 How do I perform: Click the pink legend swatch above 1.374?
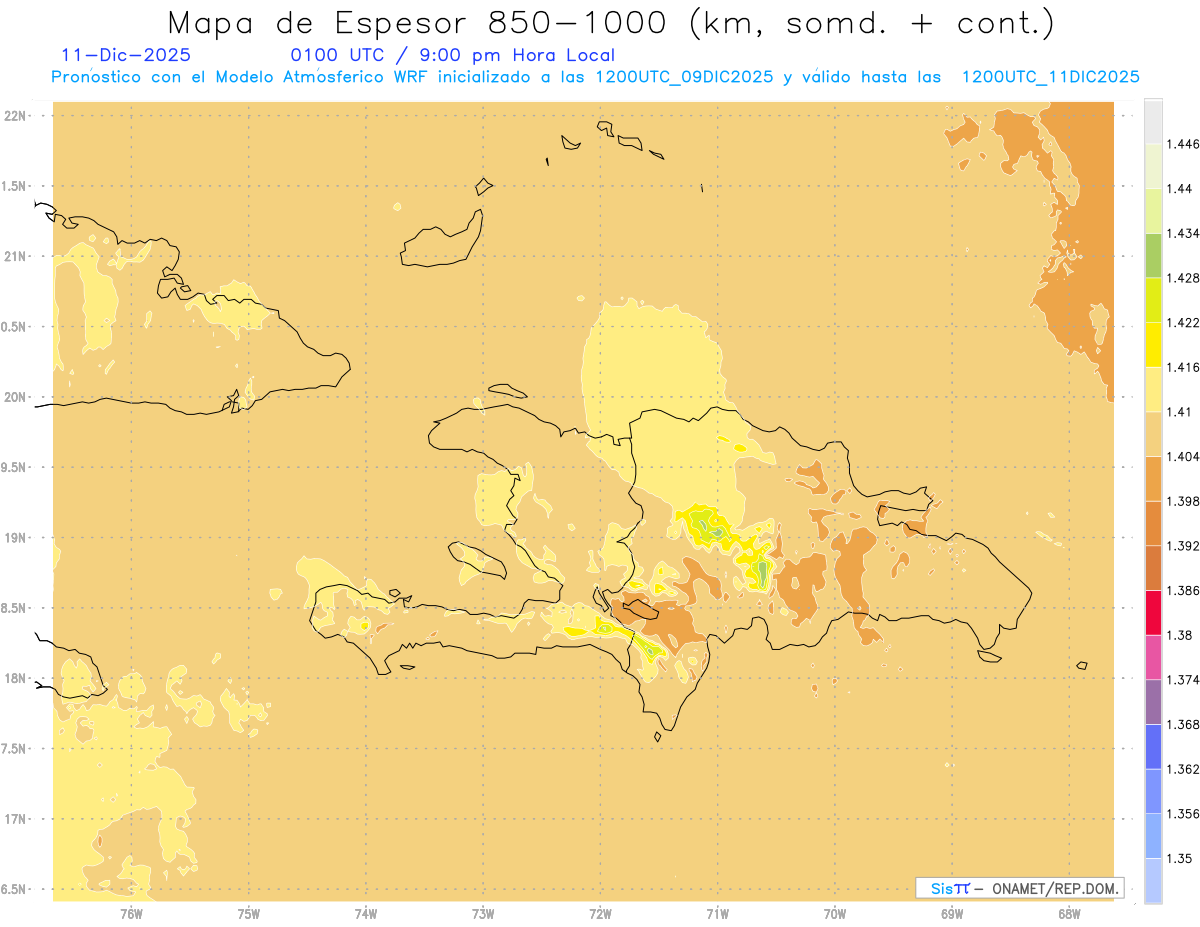pyautogui.click(x=1153, y=657)
